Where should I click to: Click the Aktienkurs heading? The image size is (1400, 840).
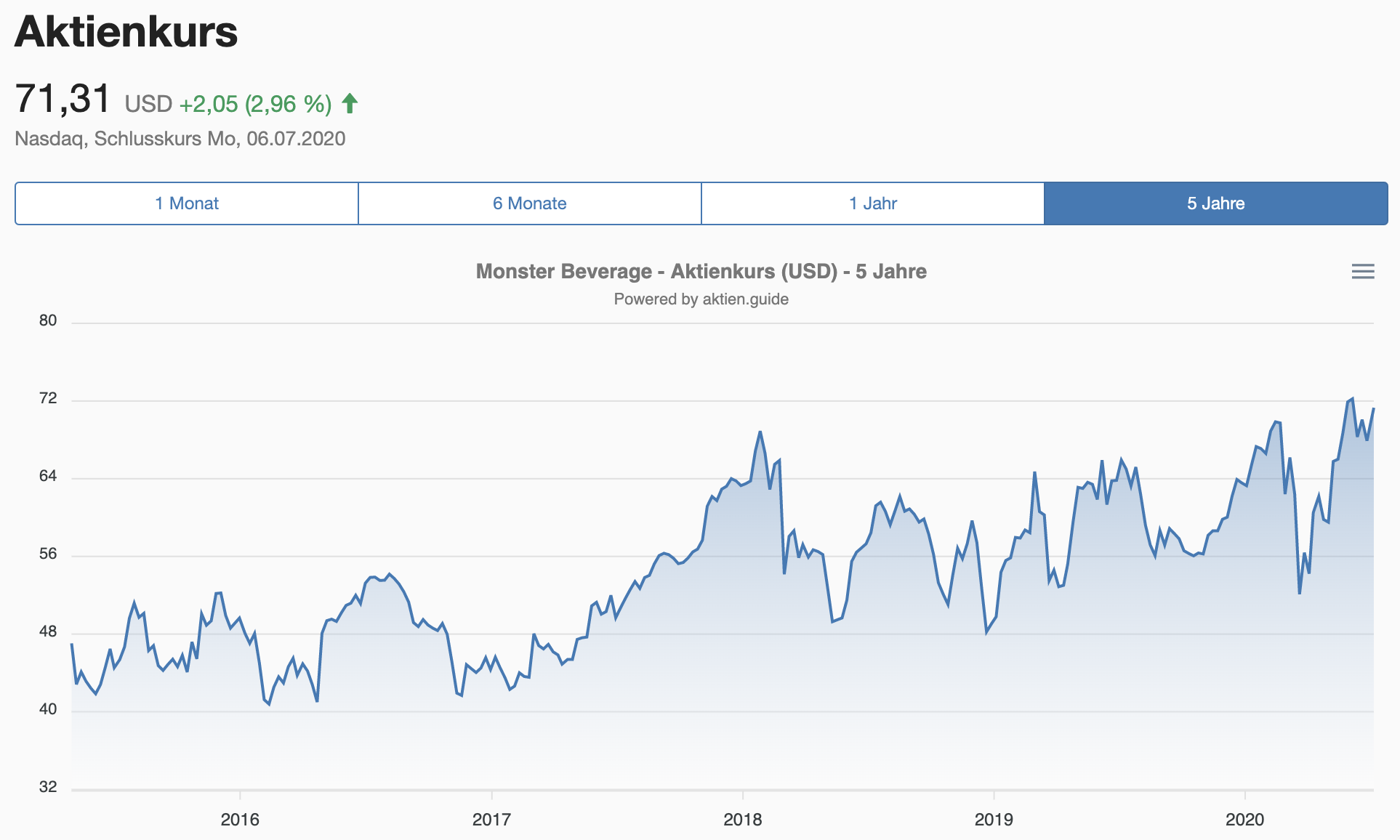pyautogui.click(x=126, y=32)
